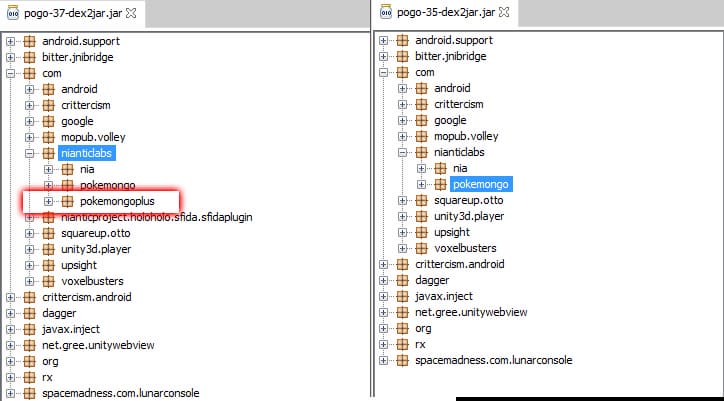Click upsight package icon in pogo-37
Screen dimensions: 724x401
pyautogui.click(x=48, y=265)
